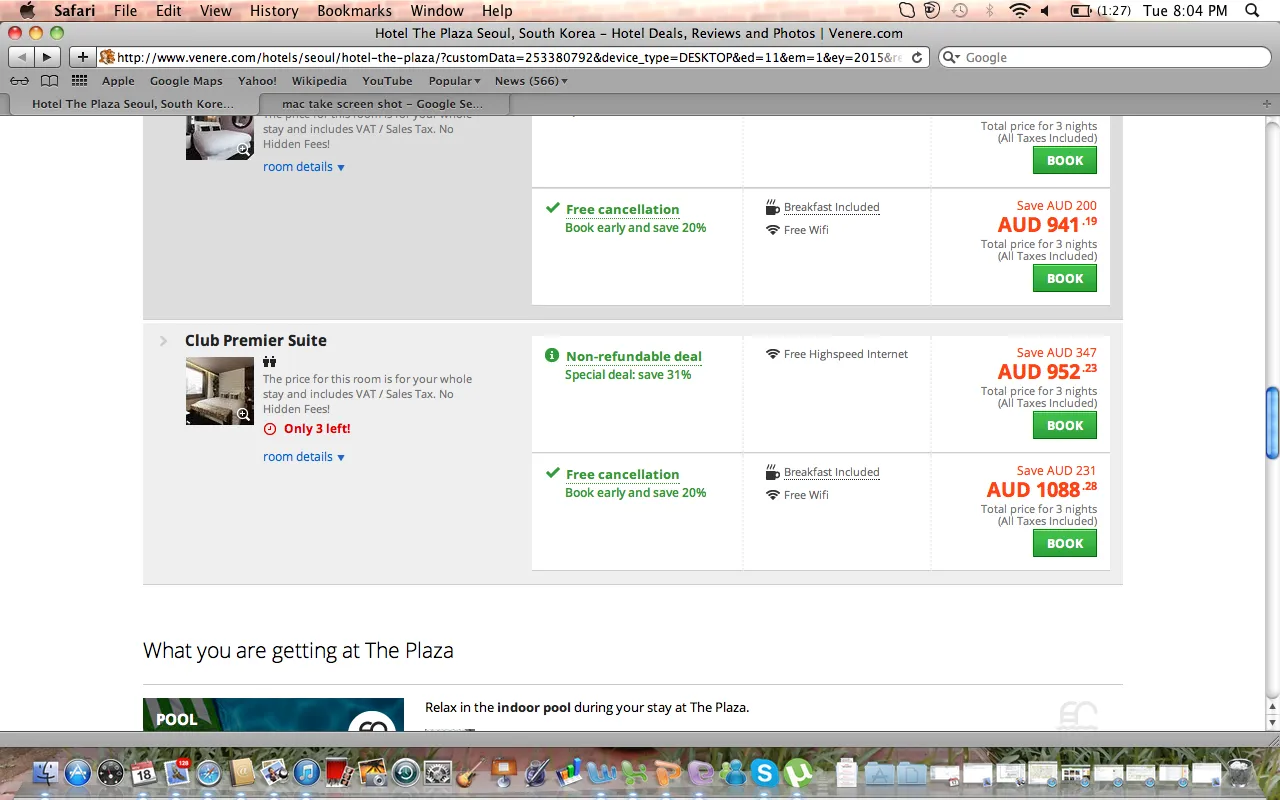Open Safari compass icon in dock

click(209, 773)
